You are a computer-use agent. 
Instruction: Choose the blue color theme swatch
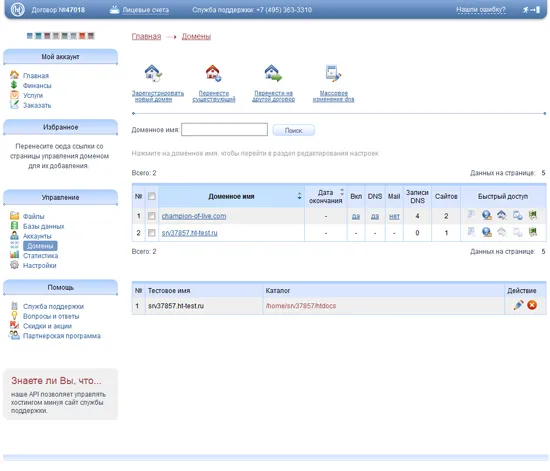[30, 36]
